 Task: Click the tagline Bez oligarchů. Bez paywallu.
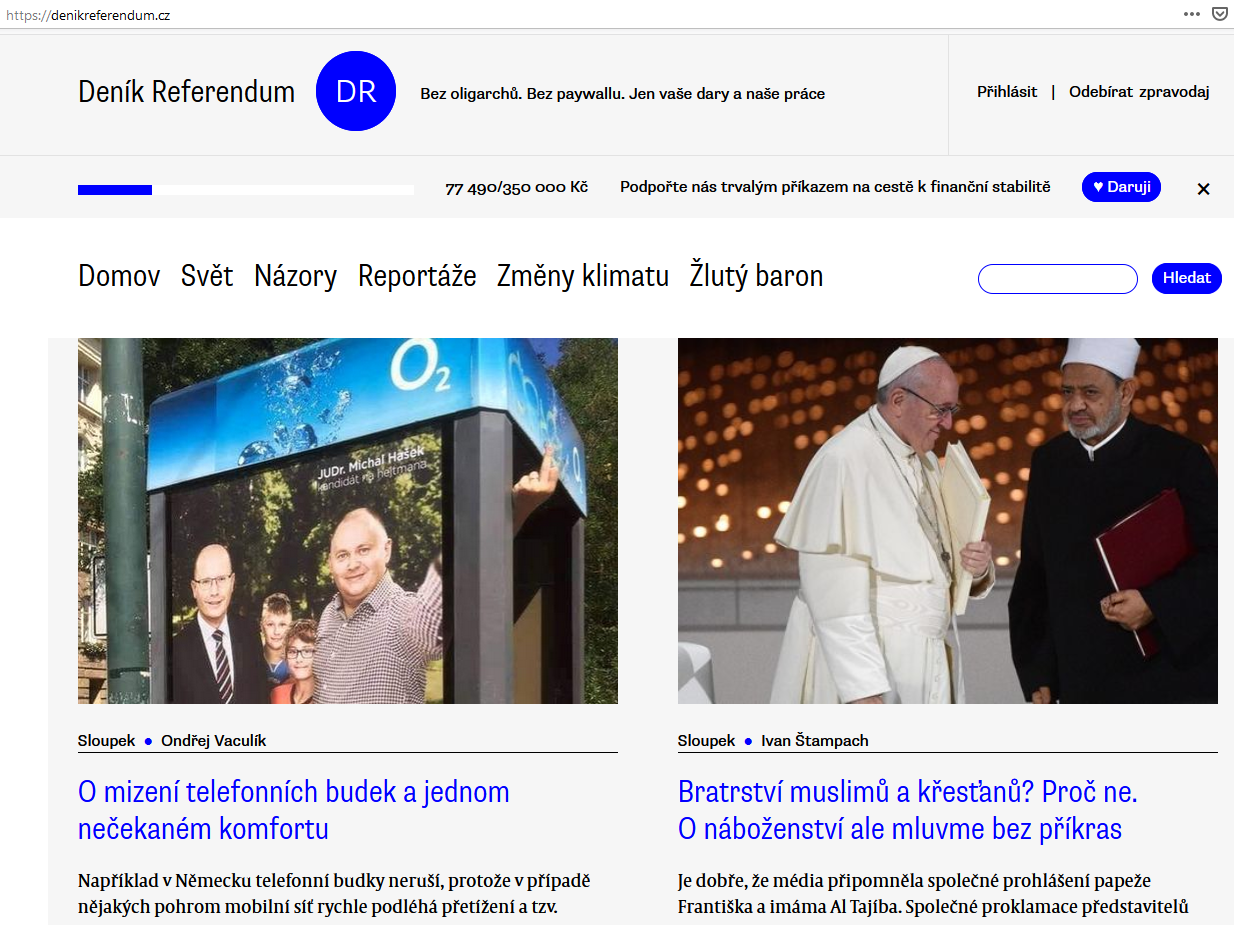pos(623,94)
